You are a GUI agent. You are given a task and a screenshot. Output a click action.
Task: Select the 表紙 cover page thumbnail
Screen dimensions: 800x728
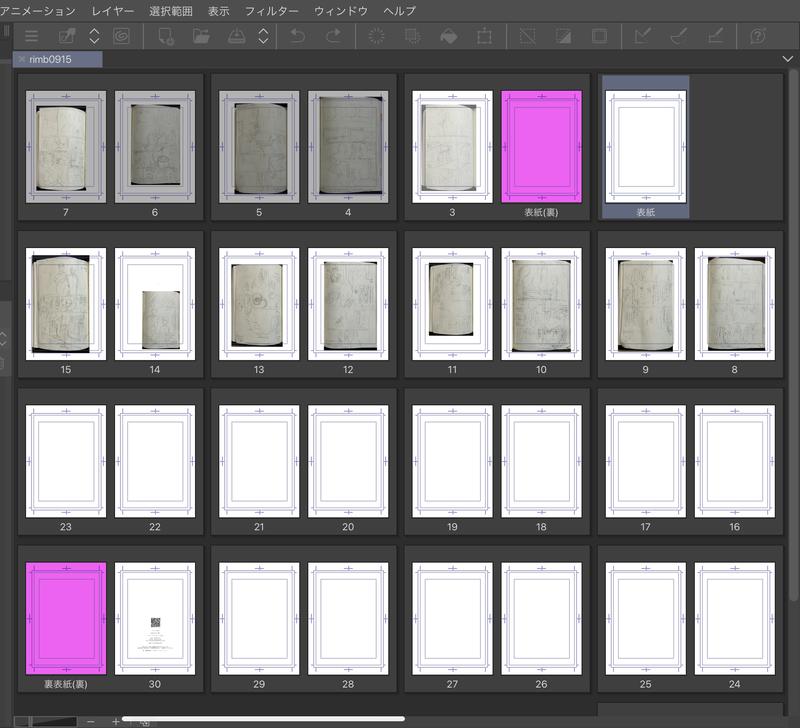[645, 147]
